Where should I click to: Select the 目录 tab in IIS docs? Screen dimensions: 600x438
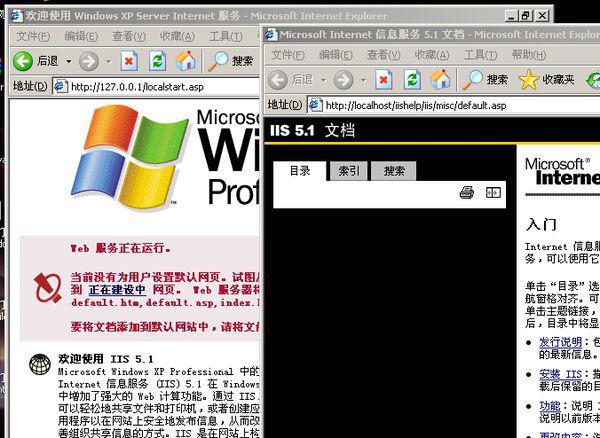coord(300,171)
